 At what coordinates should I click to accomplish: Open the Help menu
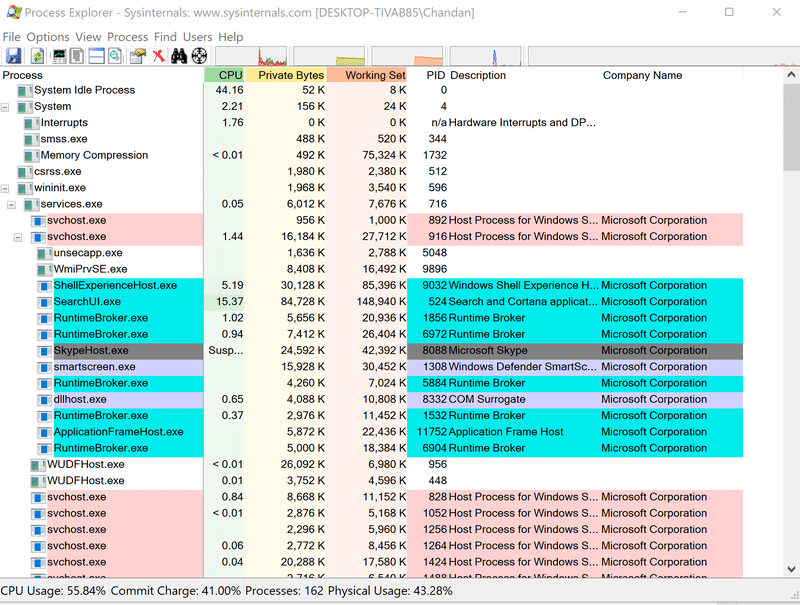[231, 37]
